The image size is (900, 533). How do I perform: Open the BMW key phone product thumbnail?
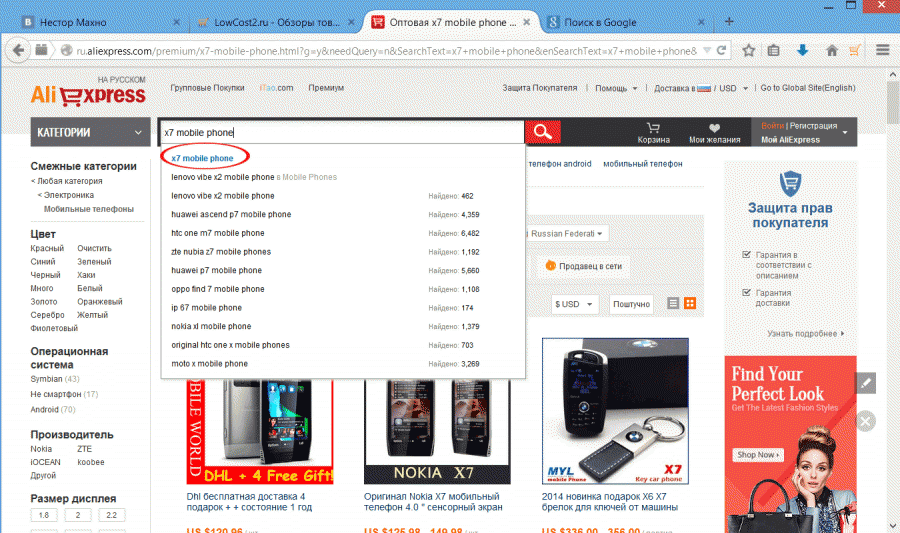click(615, 411)
